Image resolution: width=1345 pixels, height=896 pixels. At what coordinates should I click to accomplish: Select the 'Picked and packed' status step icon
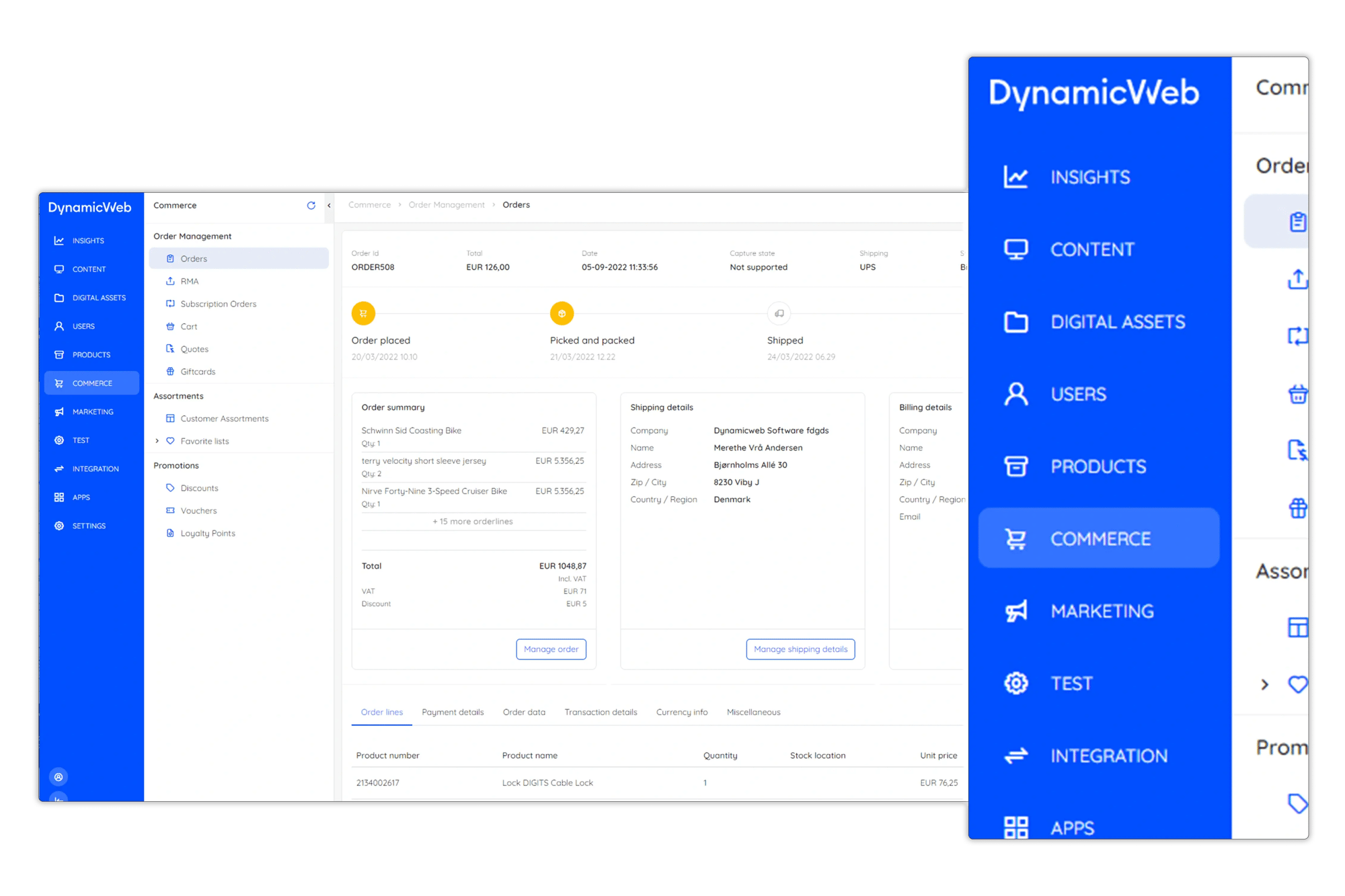click(562, 313)
